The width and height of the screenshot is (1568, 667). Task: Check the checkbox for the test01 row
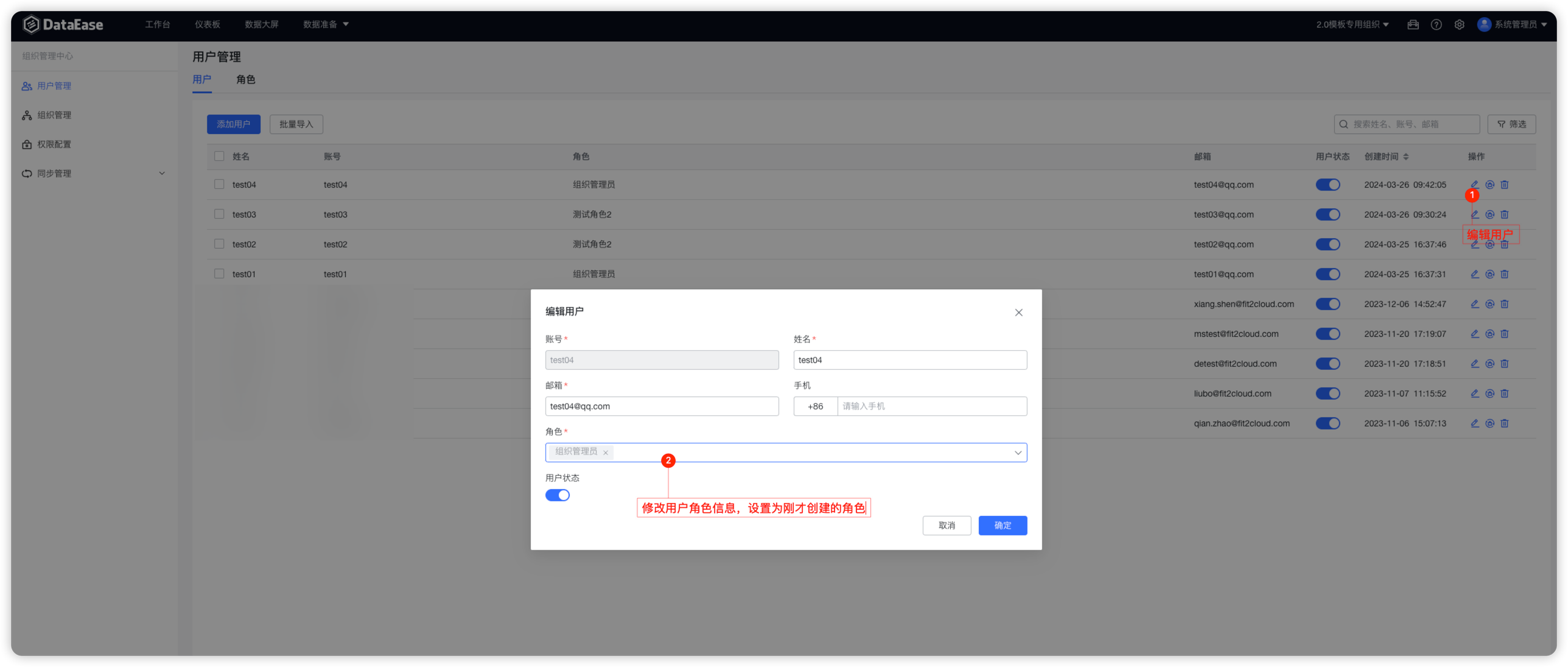pos(219,274)
